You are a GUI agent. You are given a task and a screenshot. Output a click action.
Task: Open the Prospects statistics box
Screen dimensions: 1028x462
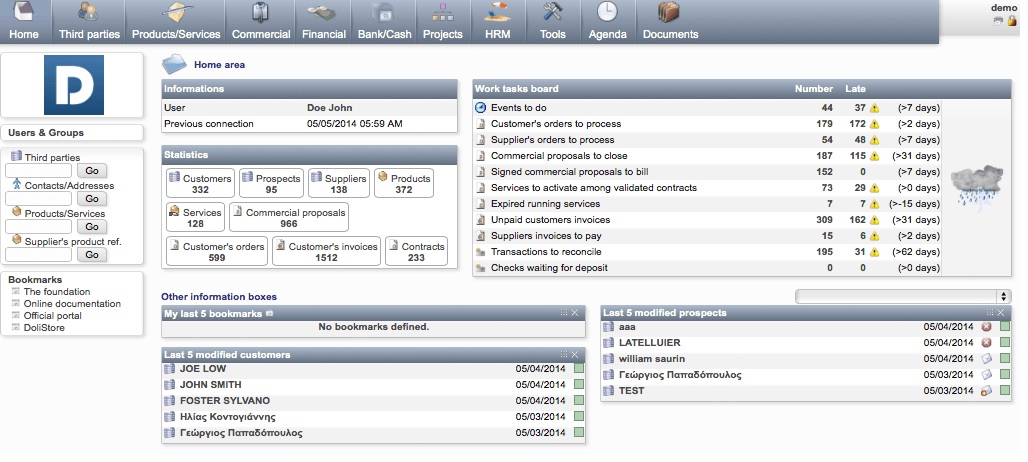point(271,183)
